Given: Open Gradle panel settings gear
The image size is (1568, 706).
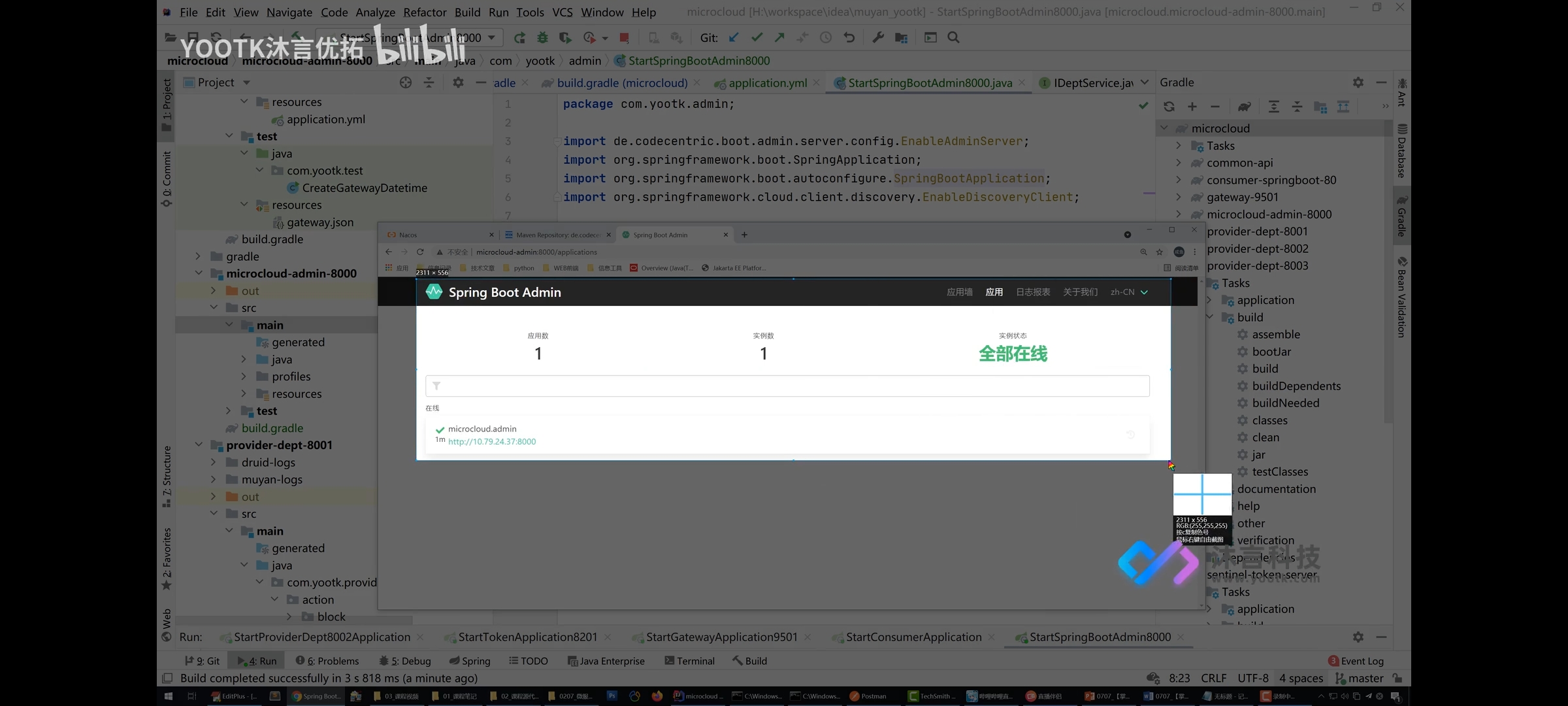Looking at the screenshot, I should tap(1358, 82).
